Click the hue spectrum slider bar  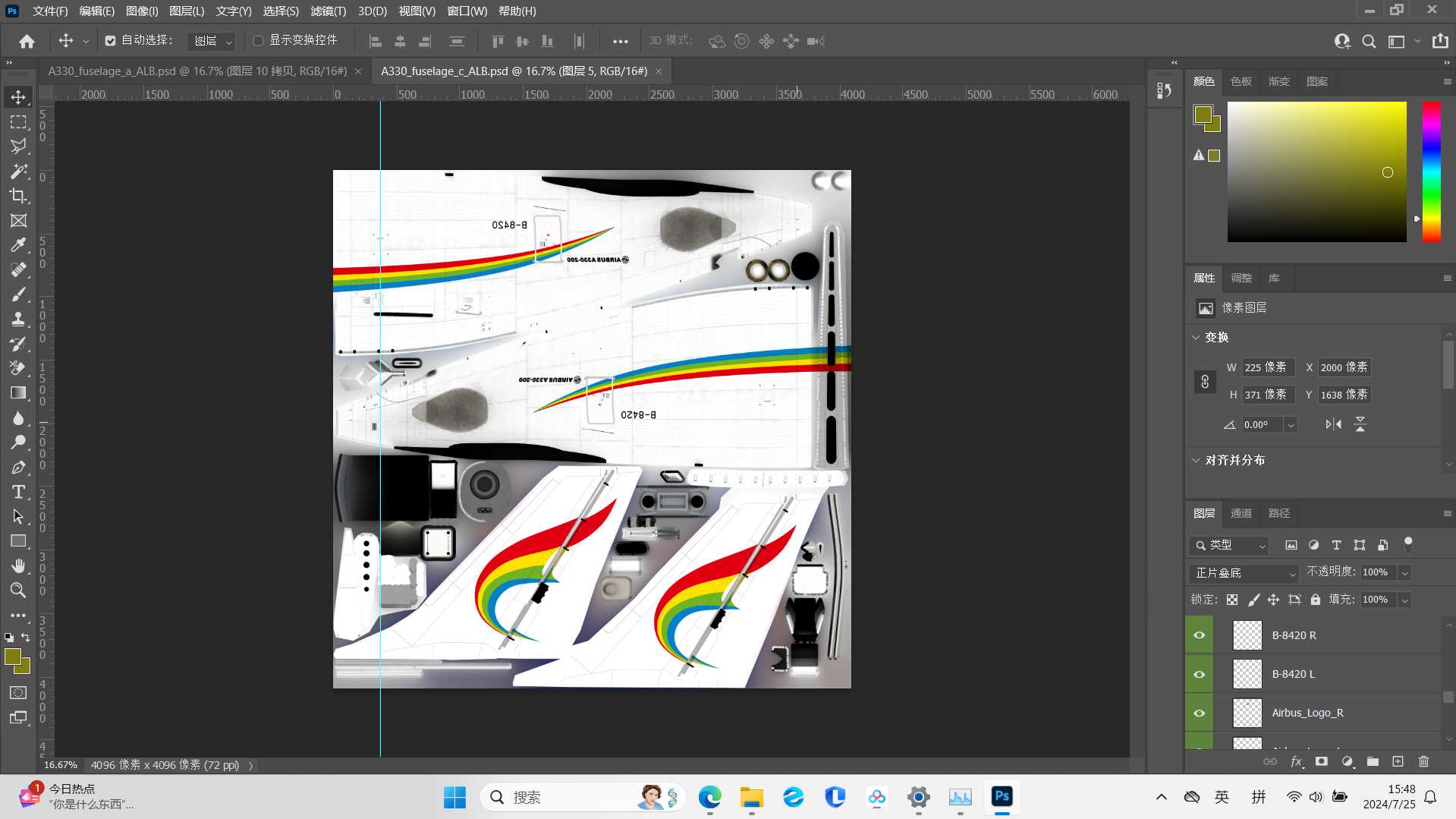1431,172
